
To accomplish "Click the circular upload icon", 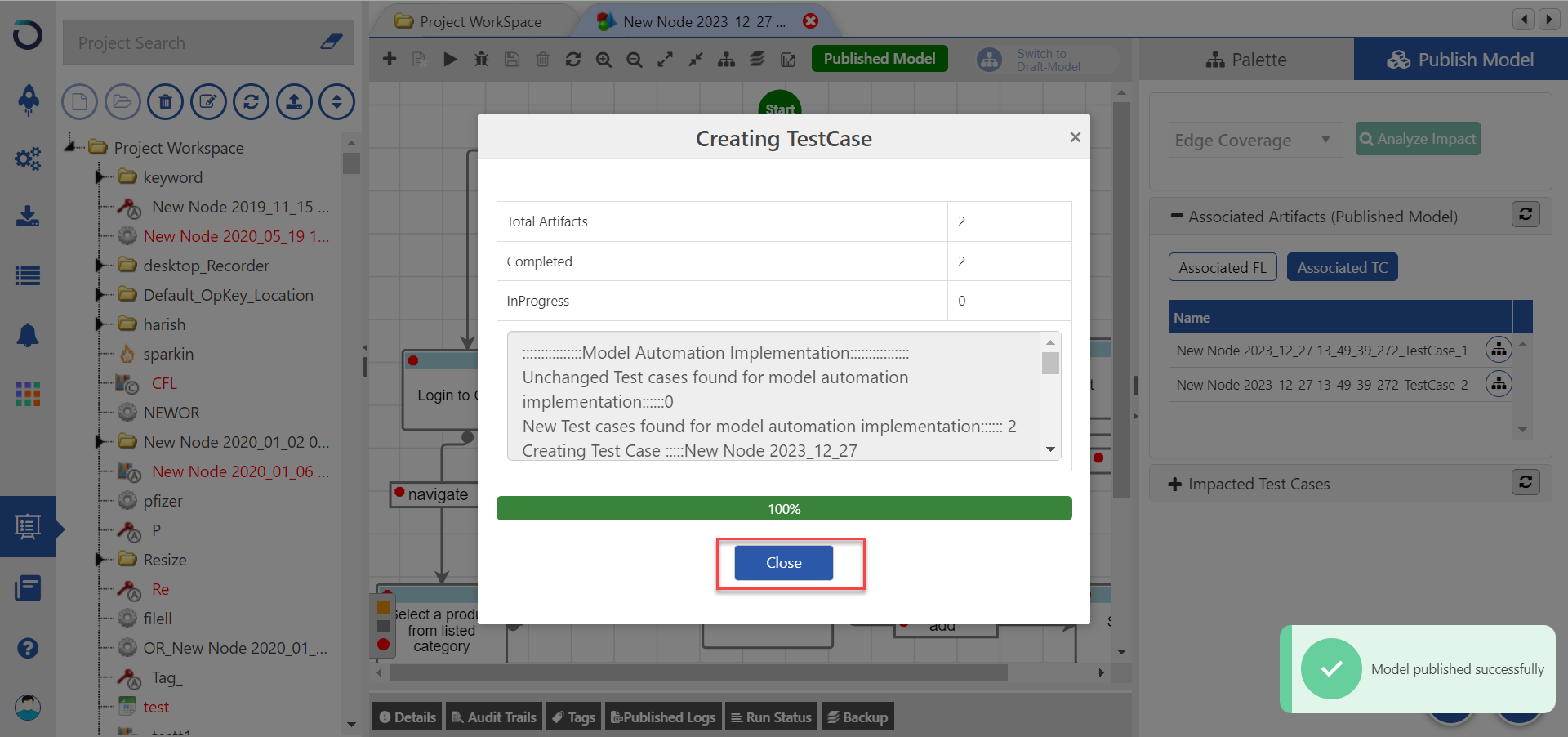I will pos(294,102).
